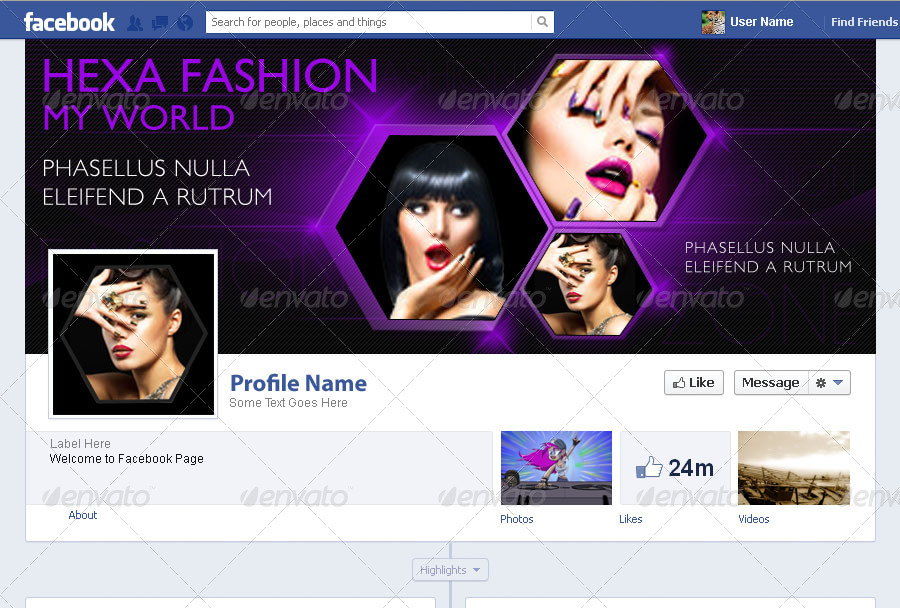Open the friend requests icon

coord(134,23)
